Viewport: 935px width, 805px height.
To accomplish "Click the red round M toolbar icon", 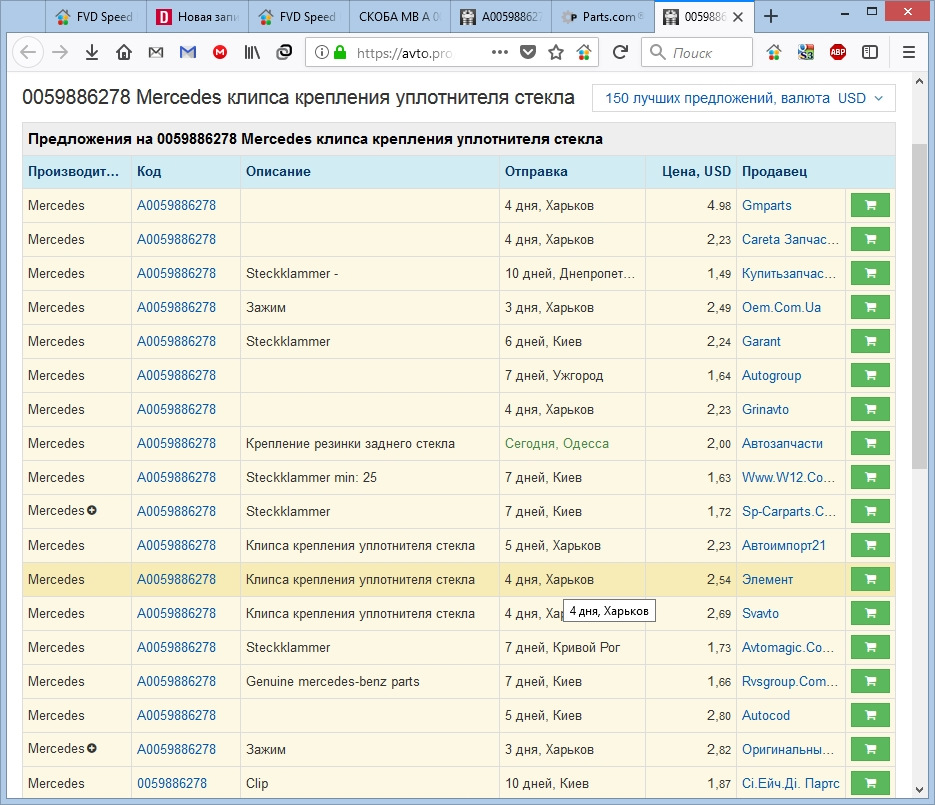I will tap(220, 52).
